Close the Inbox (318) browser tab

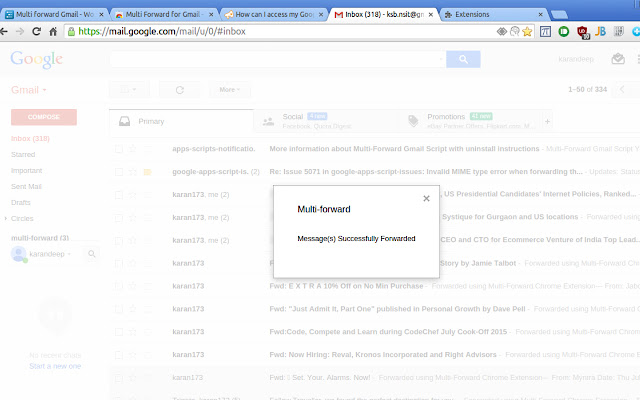pos(431,14)
